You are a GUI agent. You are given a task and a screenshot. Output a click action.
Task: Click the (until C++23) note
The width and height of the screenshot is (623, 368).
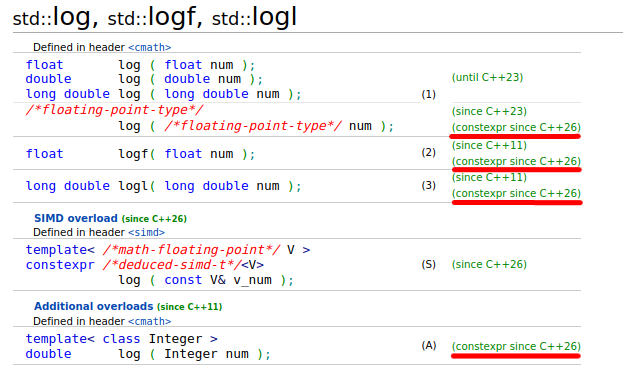tap(487, 77)
